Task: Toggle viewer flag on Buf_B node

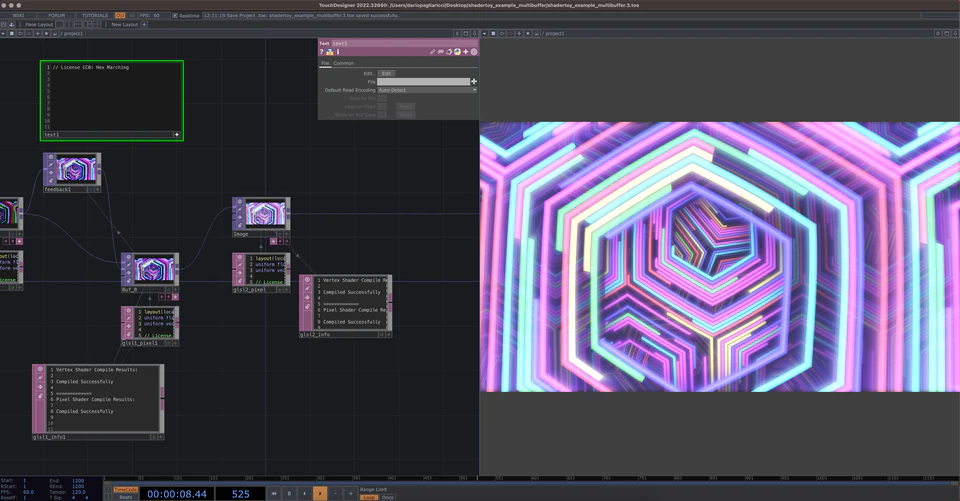Action: 129,258
